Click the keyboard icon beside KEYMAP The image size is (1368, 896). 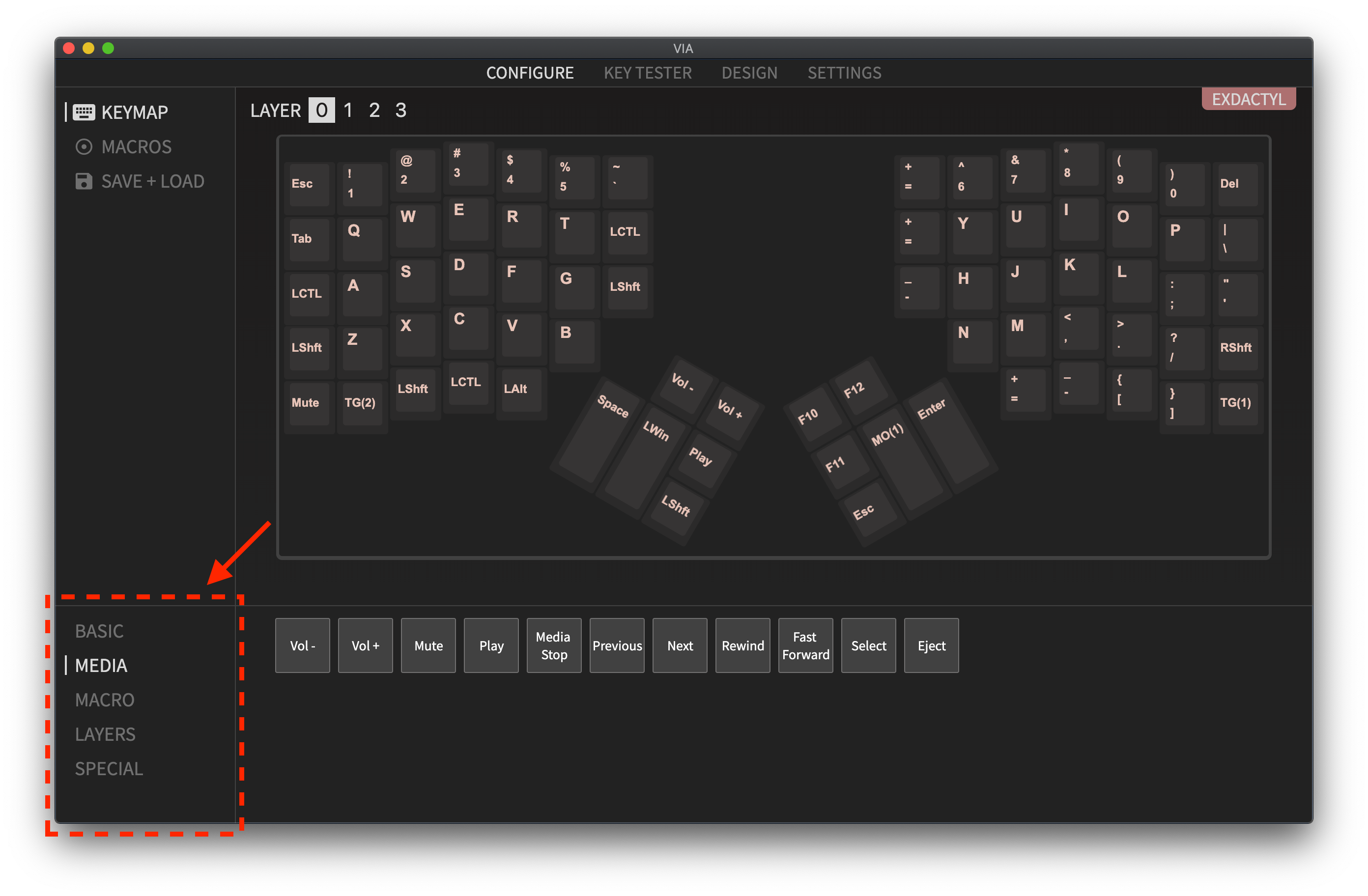pyautogui.click(x=84, y=112)
